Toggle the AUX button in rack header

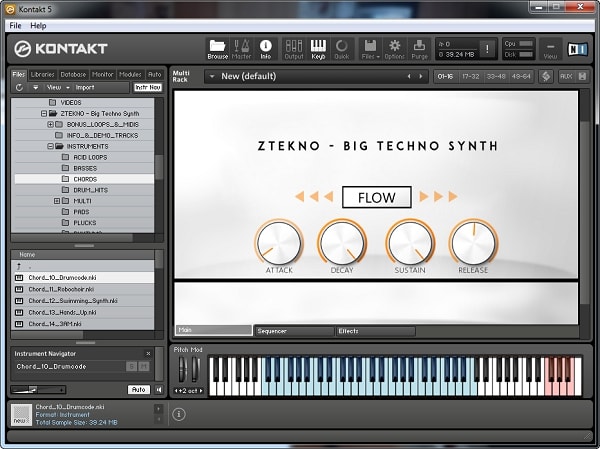[x=566, y=76]
